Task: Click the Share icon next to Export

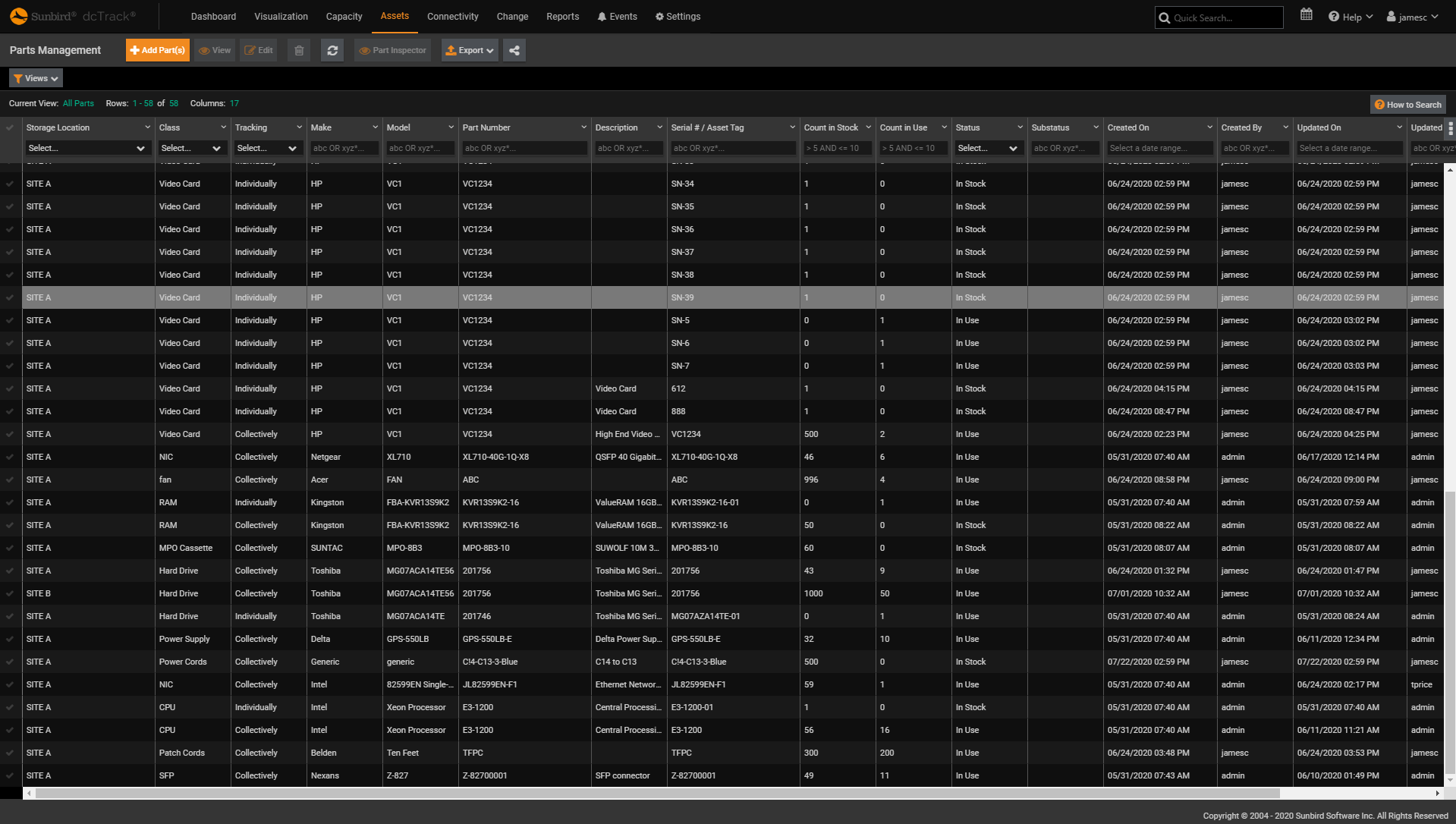Action: click(x=514, y=50)
